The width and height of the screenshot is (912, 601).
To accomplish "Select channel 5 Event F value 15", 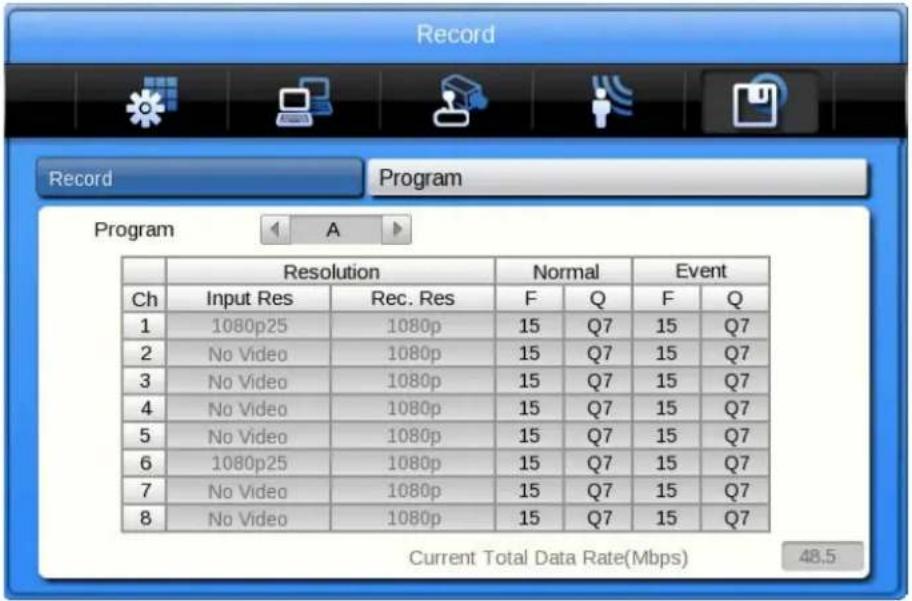I will tap(667, 435).
